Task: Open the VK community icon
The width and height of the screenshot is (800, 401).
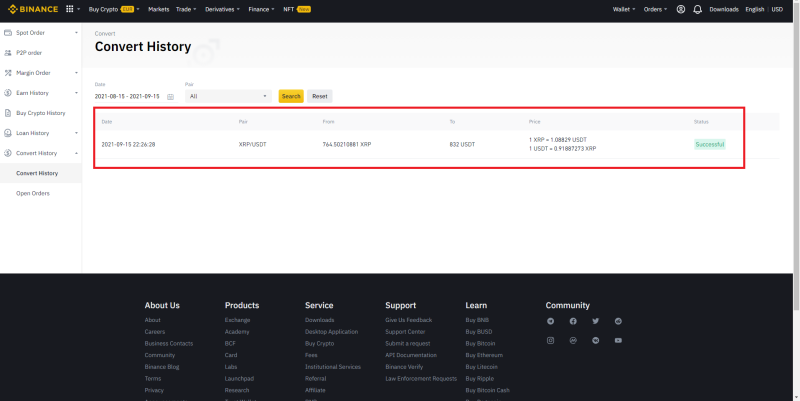Action: (x=595, y=340)
